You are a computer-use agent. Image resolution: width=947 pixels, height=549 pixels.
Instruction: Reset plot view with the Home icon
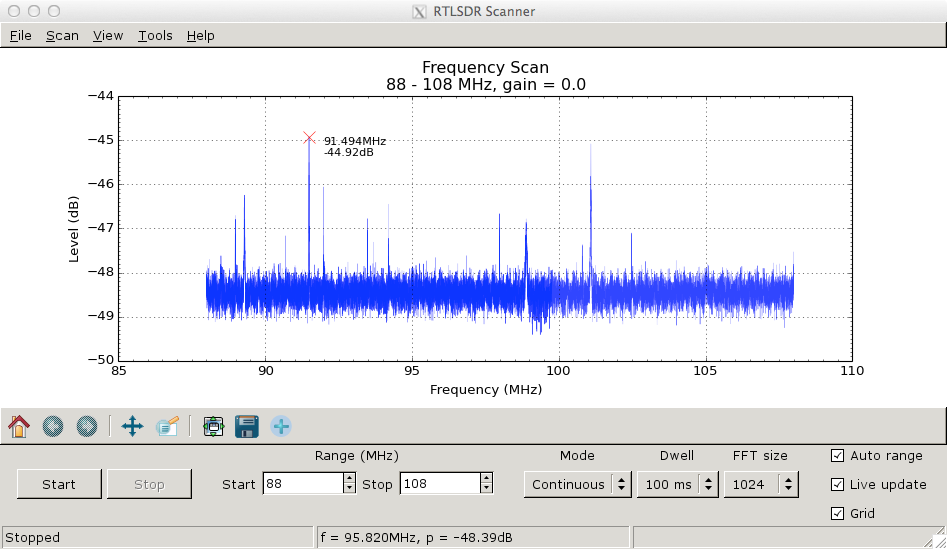point(19,426)
